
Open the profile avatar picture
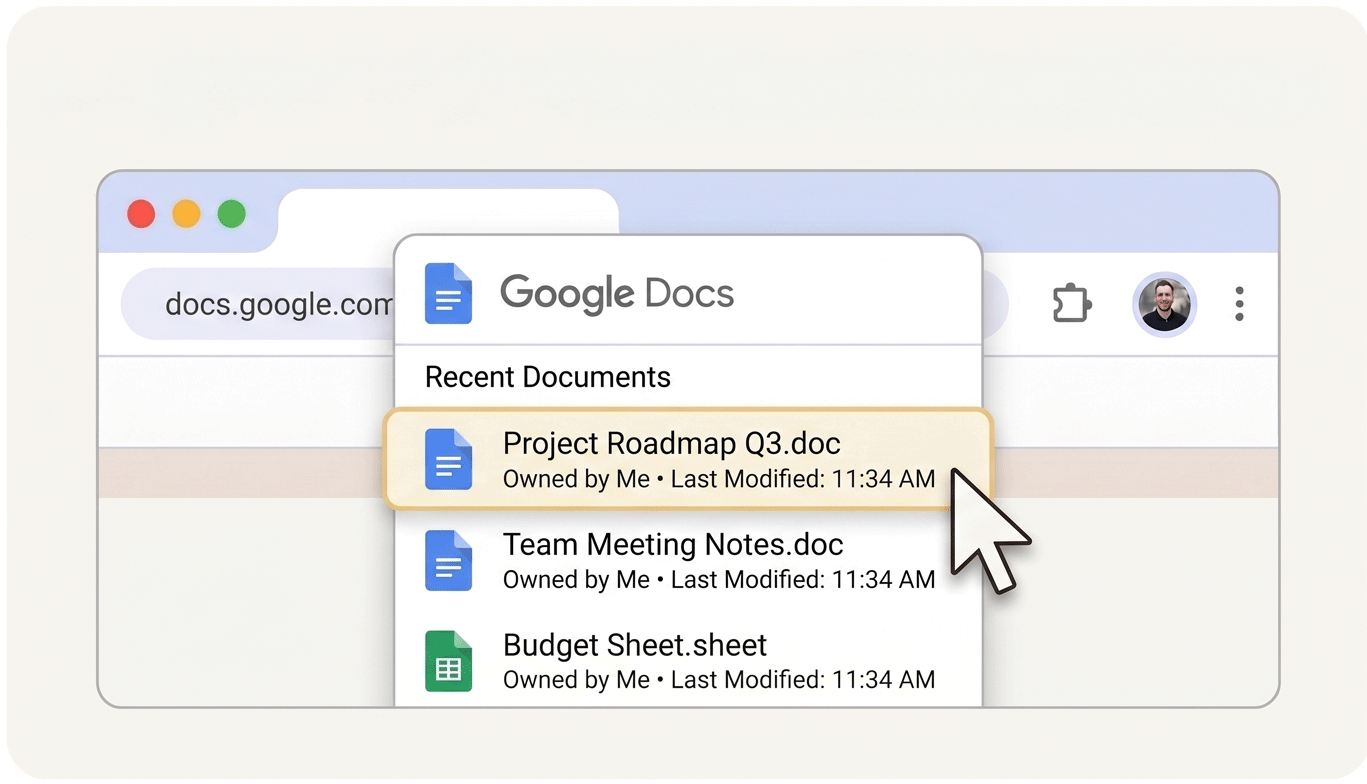[x=1164, y=304]
